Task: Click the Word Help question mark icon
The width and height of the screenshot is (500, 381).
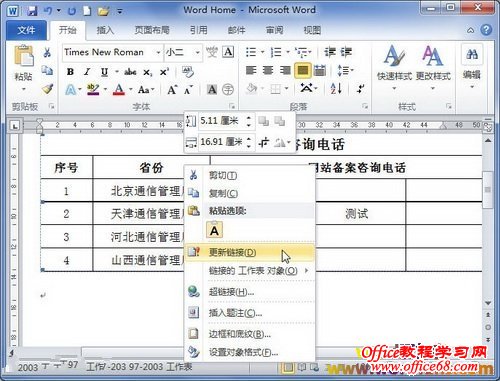Action: coord(486,30)
